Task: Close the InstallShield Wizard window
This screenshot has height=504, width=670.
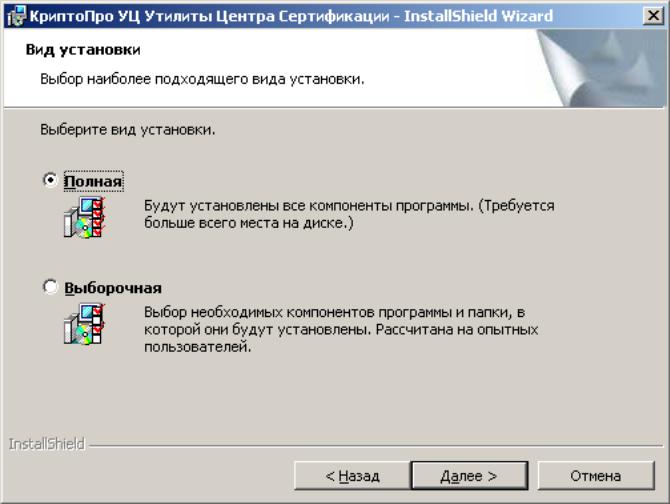Action: pyautogui.click(x=653, y=16)
